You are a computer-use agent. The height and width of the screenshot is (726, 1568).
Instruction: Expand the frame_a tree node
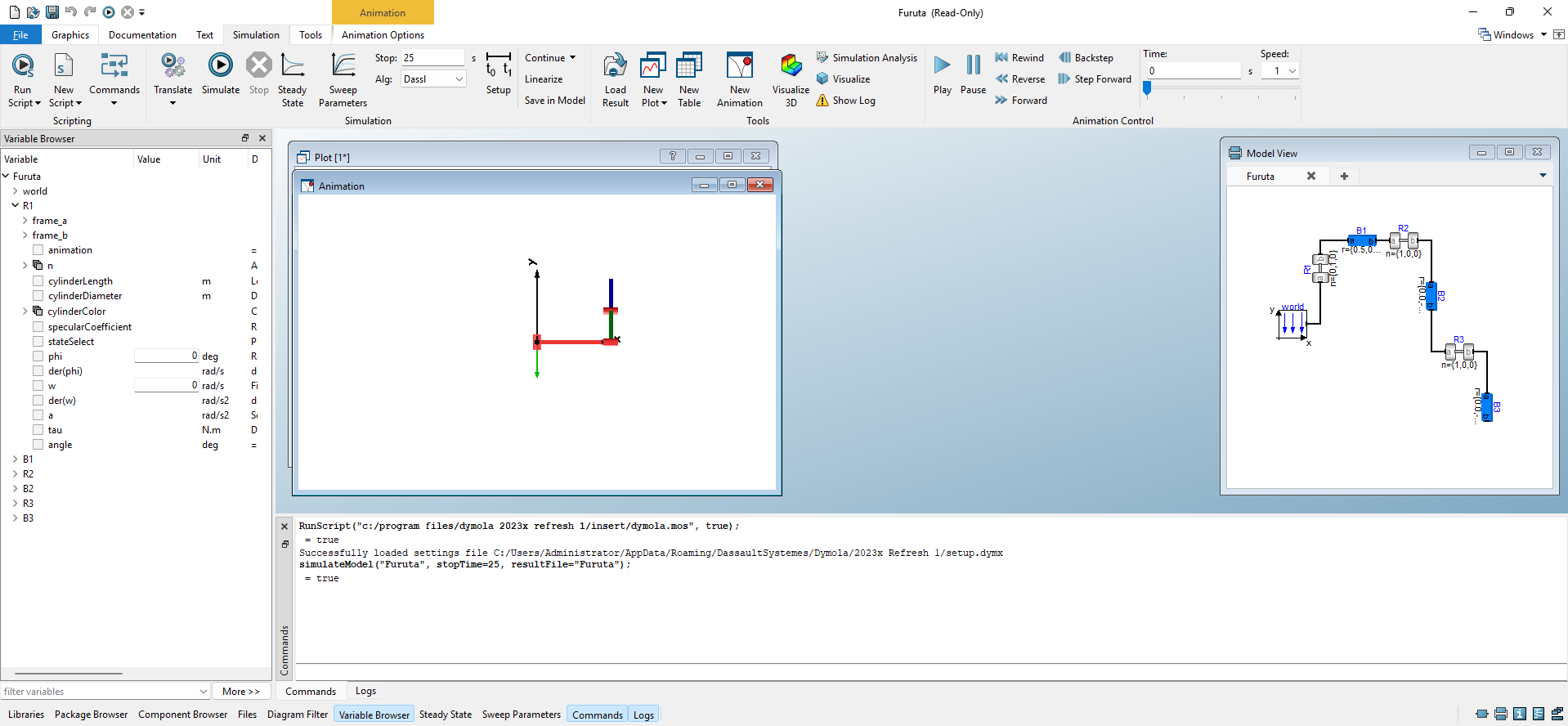[x=25, y=221]
